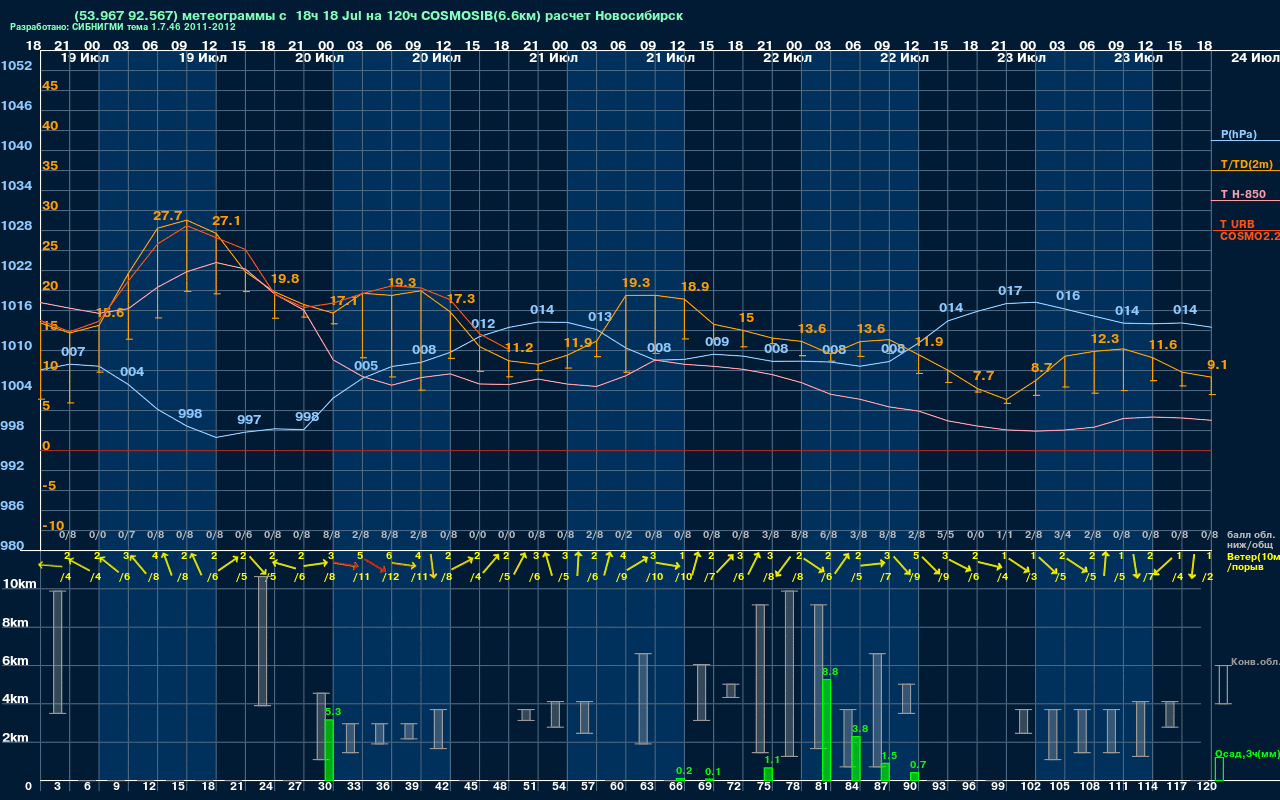Click the 016 pressure label

point(1068,295)
